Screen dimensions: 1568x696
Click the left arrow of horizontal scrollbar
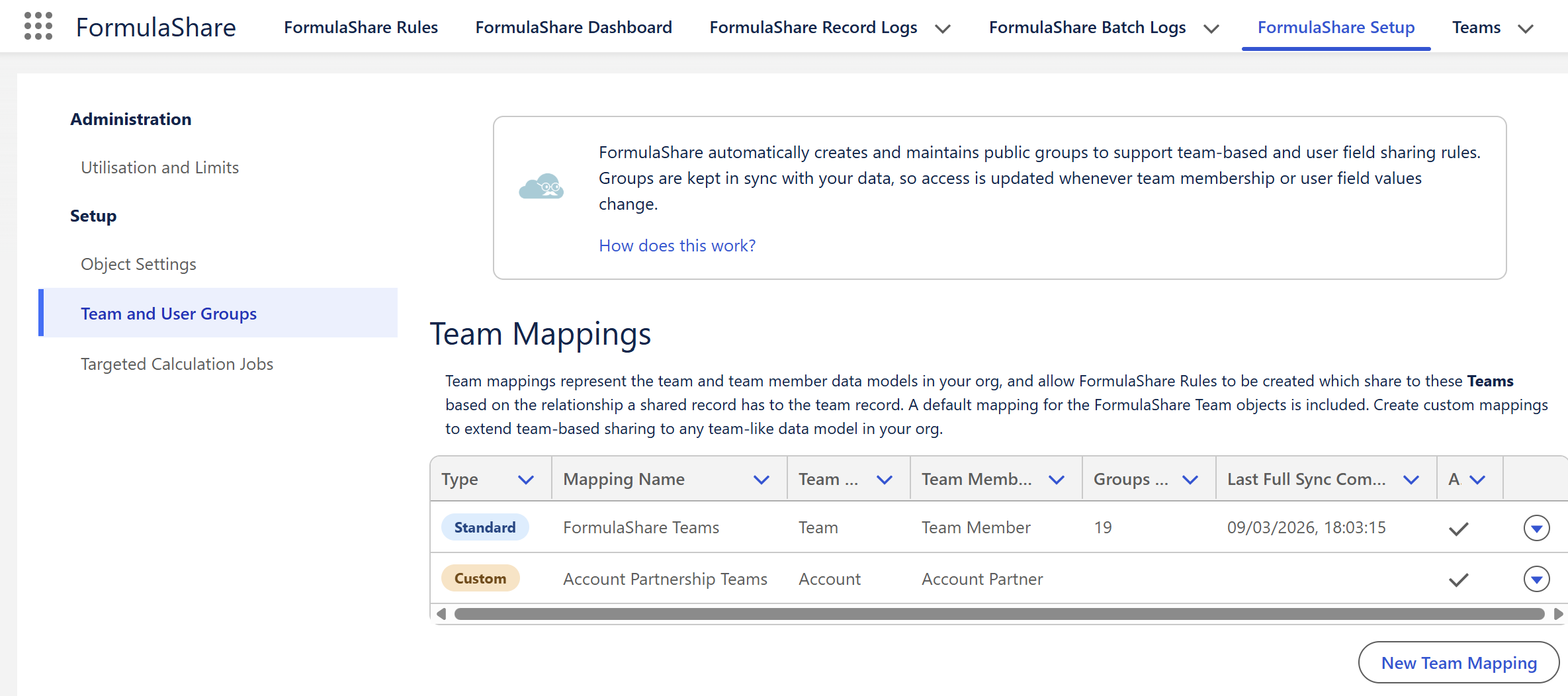[x=441, y=614]
